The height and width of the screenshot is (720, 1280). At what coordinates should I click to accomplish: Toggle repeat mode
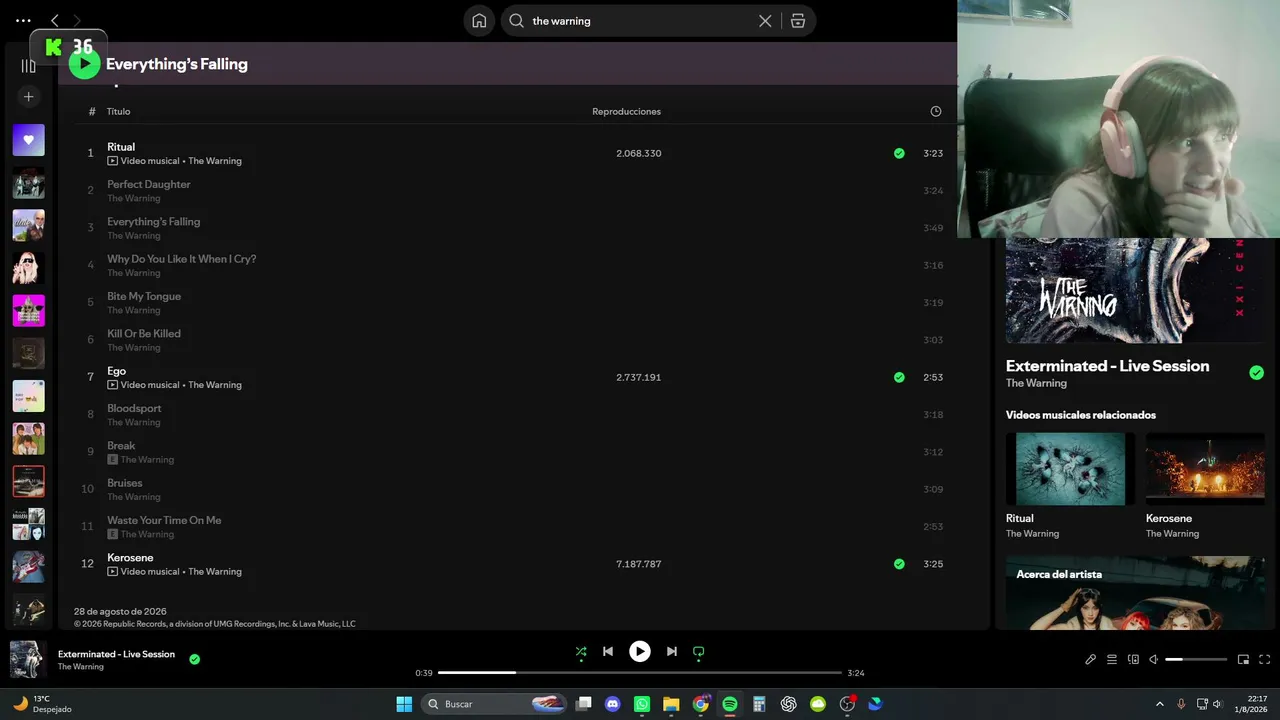699,652
